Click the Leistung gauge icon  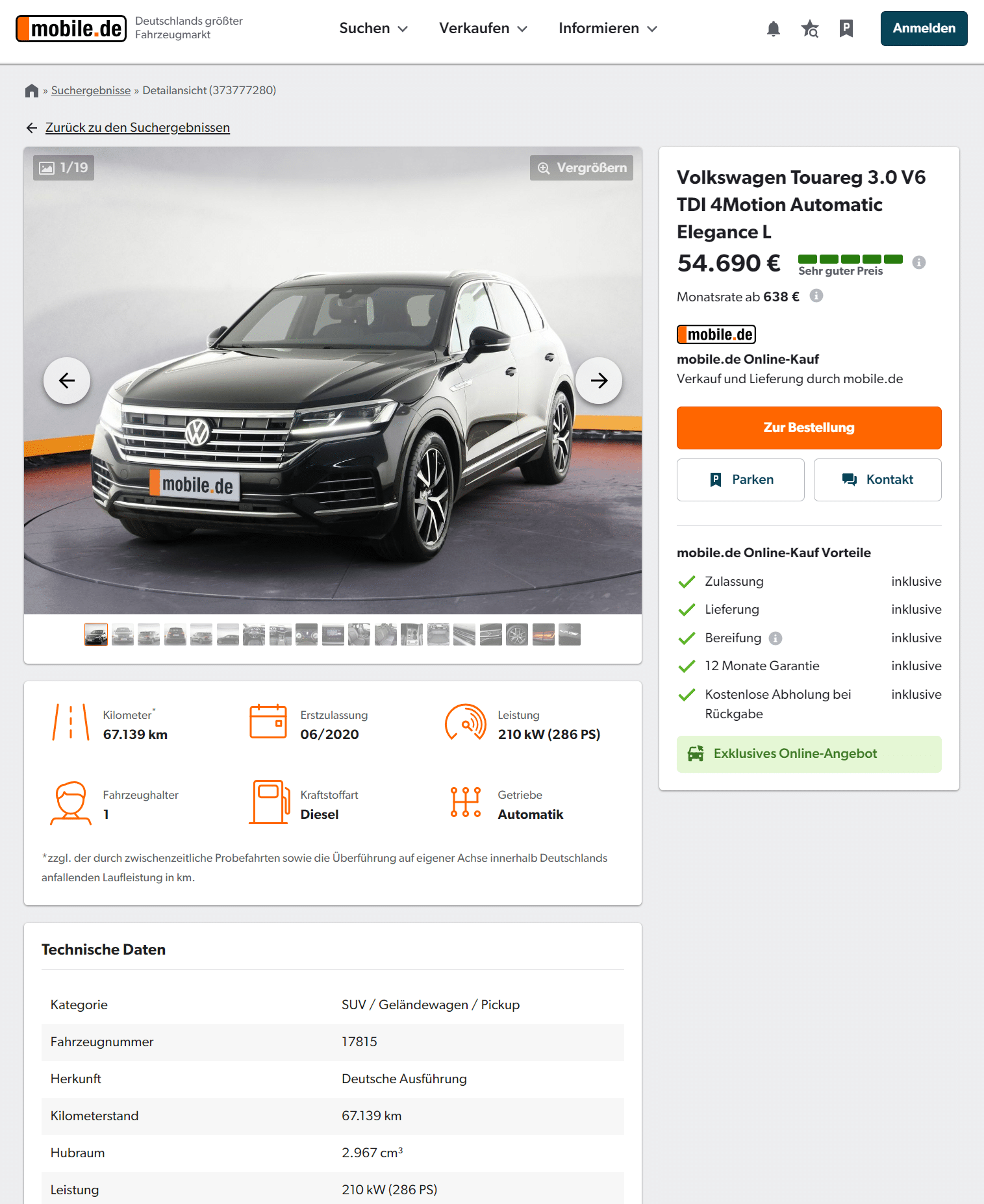[466, 722]
